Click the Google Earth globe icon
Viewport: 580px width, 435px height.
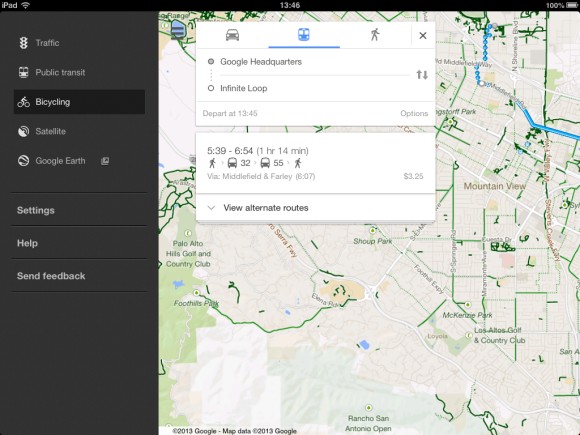pos(24,161)
